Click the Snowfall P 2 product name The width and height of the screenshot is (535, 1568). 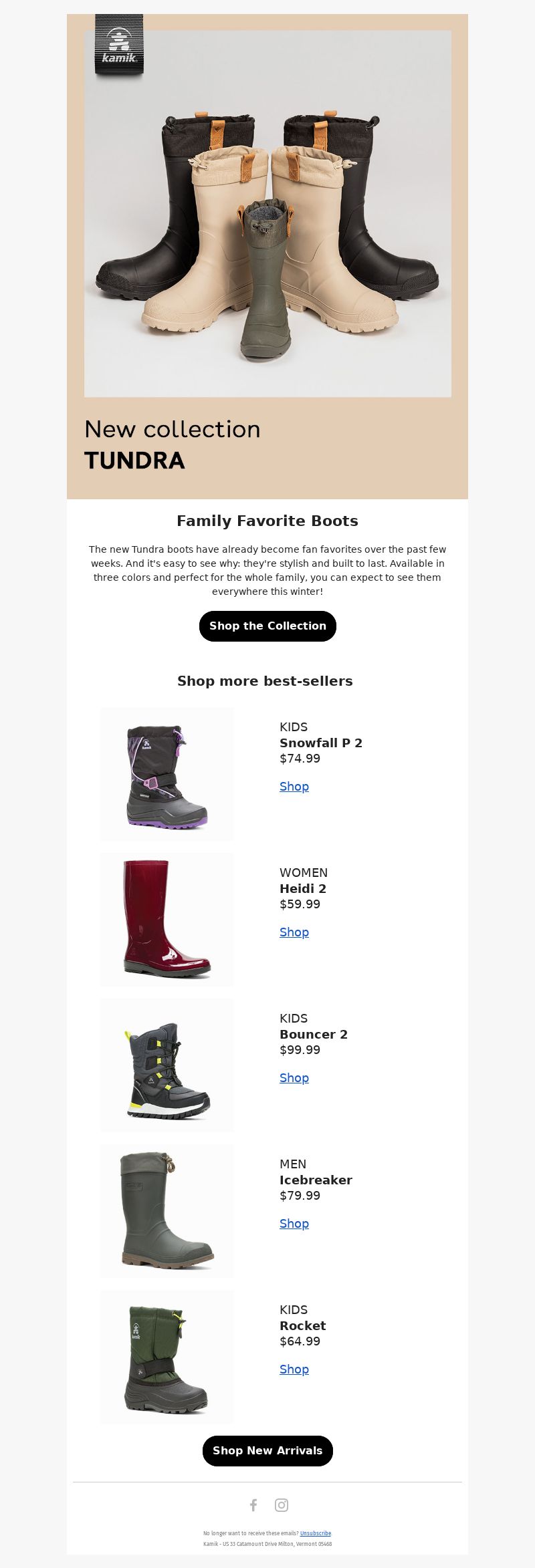pyautogui.click(x=321, y=743)
